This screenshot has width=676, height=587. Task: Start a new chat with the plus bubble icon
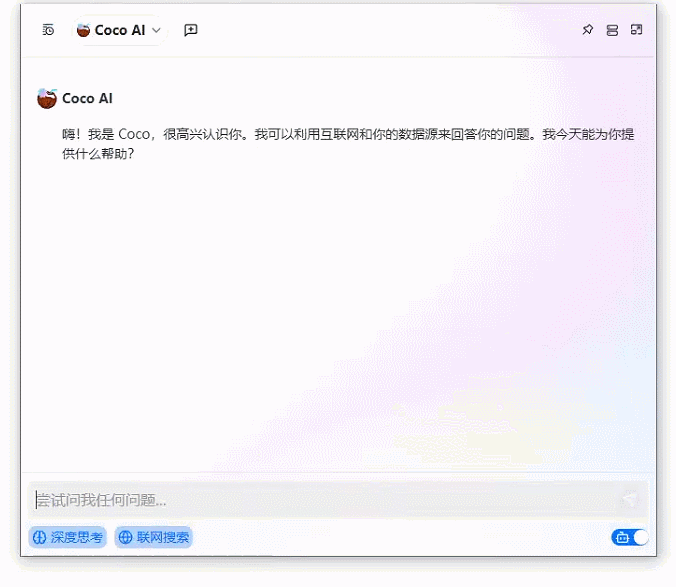[x=191, y=30]
